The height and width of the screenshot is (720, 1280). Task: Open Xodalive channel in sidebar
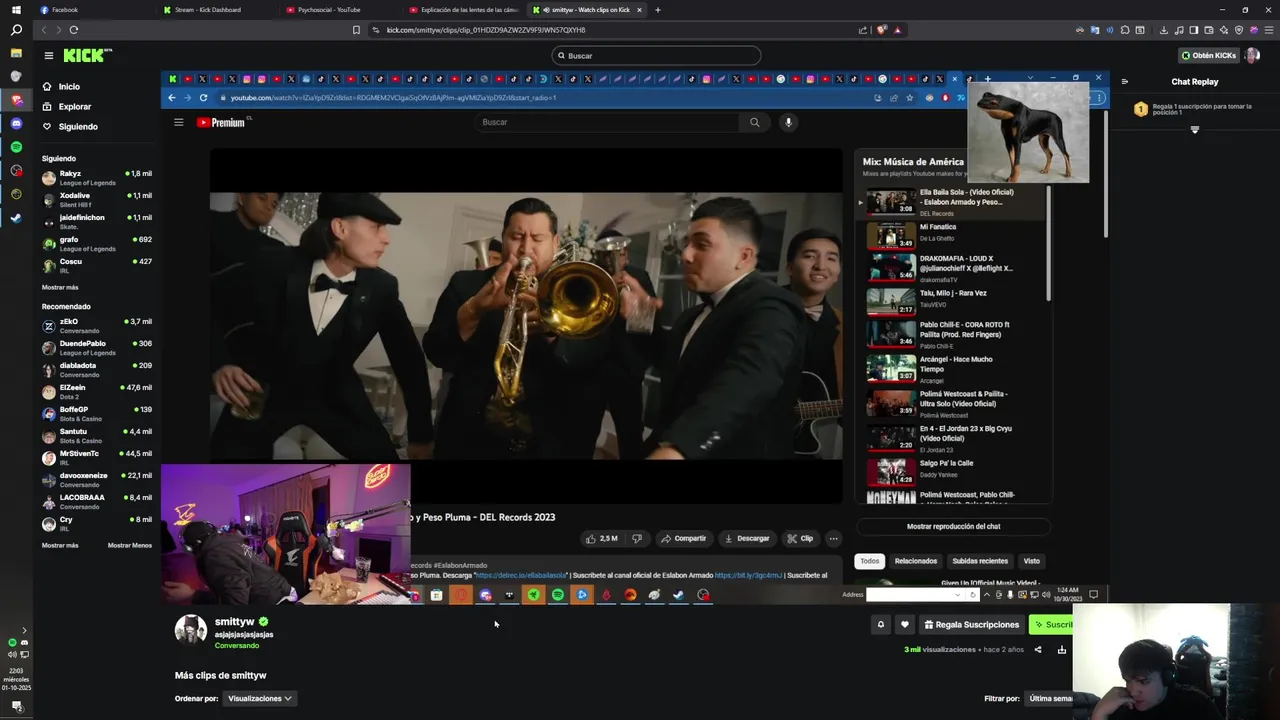pyautogui.click(x=97, y=200)
